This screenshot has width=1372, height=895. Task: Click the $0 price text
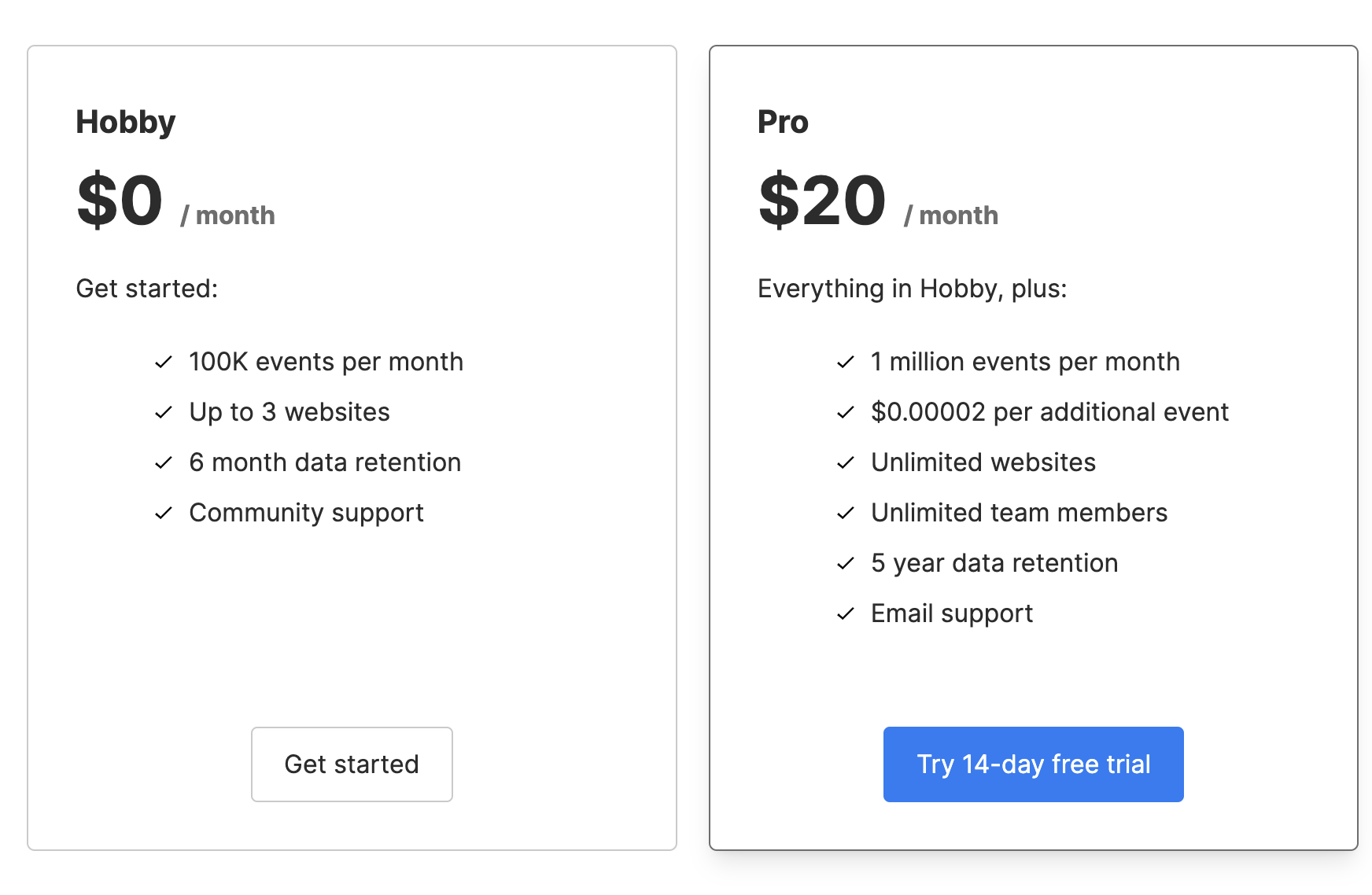[x=120, y=201]
